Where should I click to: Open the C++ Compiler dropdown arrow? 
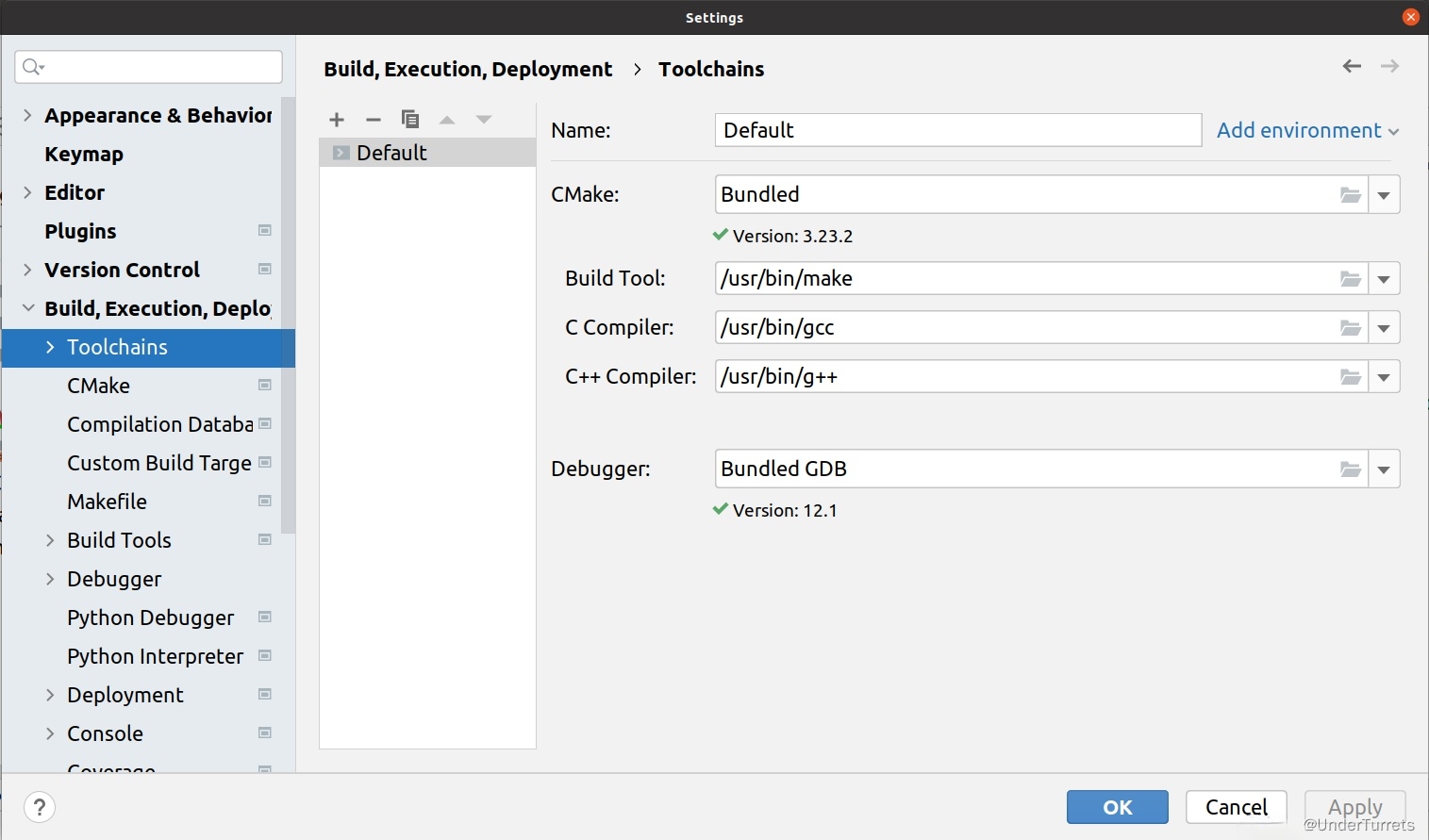(1384, 377)
